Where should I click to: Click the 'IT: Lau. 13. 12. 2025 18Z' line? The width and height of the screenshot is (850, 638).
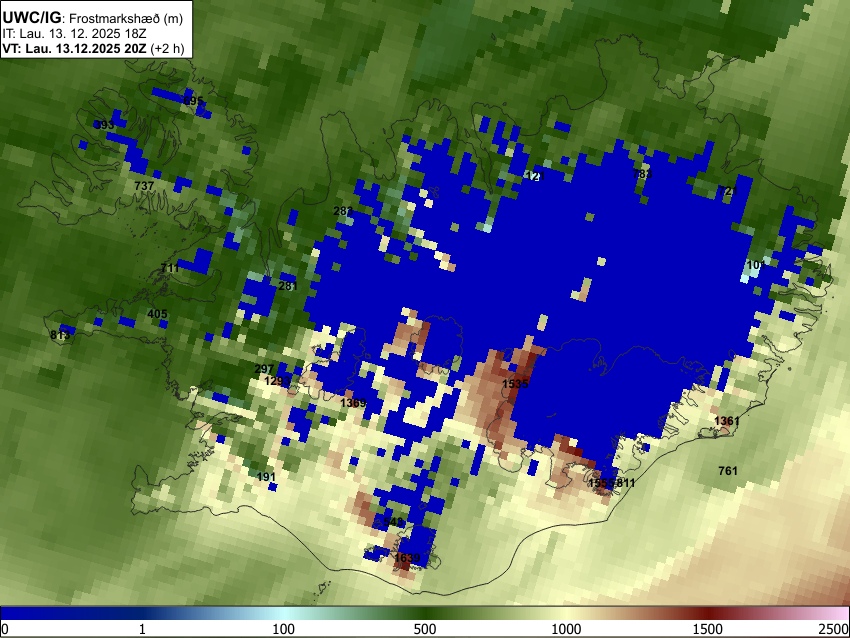(74, 34)
